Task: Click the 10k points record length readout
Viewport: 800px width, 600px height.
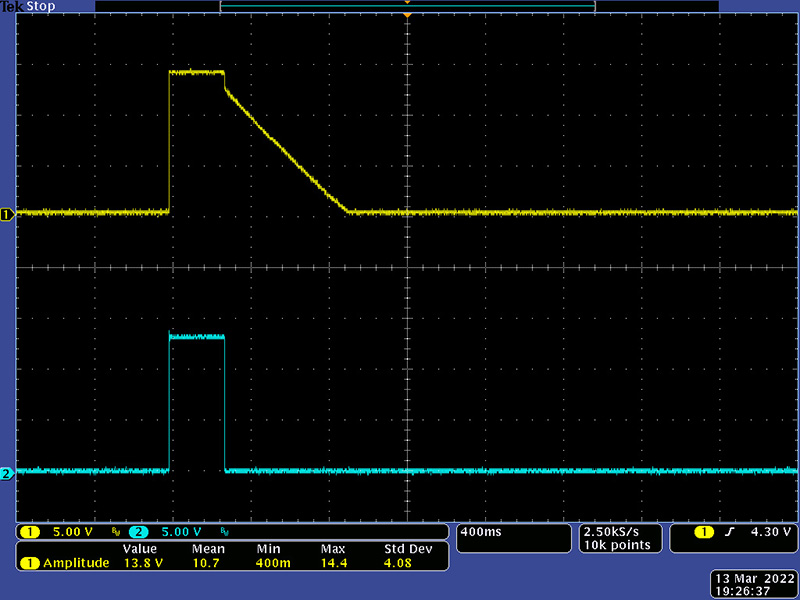Action: coord(617,545)
